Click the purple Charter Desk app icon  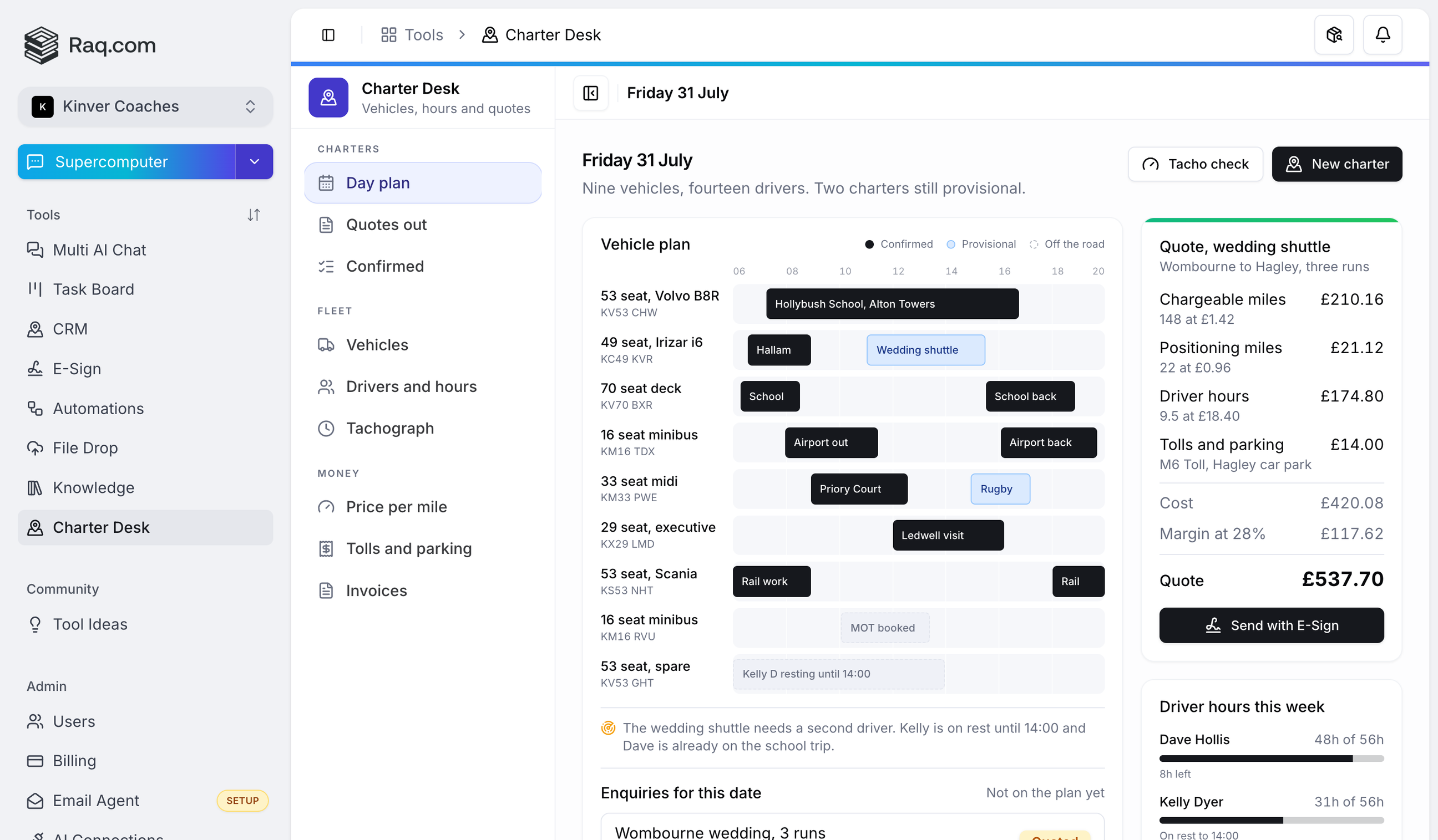point(328,98)
